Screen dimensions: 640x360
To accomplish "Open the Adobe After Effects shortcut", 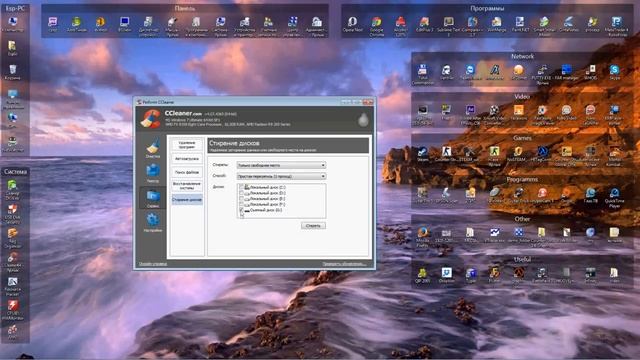I will coord(470,114).
